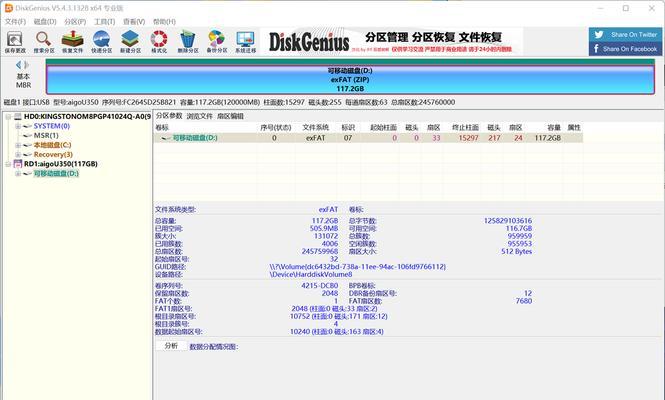This screenshot has width=665, height=400.
Task: Click the DiskGenius app icon in title bar
Action: click(x=8, y=8)
